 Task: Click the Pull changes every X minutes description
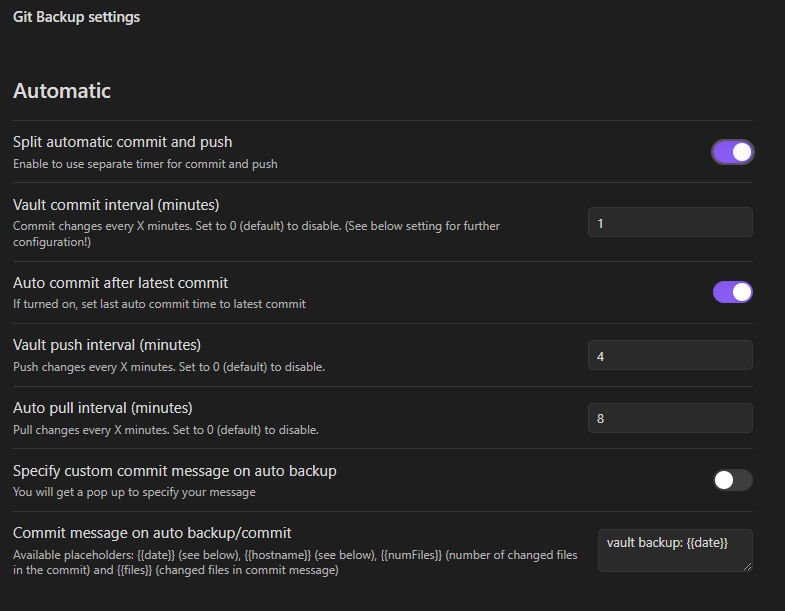point(166,430)
